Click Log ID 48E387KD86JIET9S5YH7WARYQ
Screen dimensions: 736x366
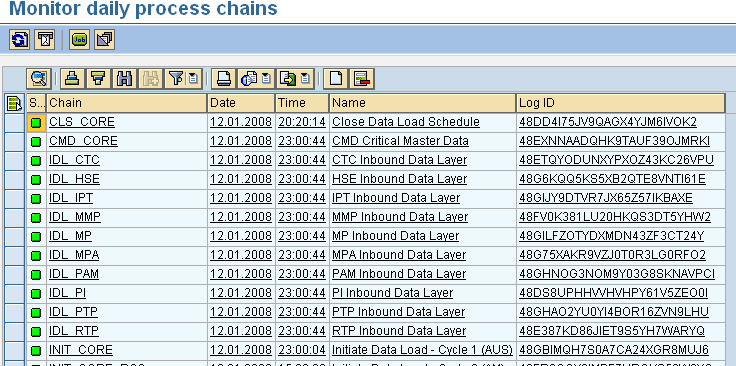(612, 331)
